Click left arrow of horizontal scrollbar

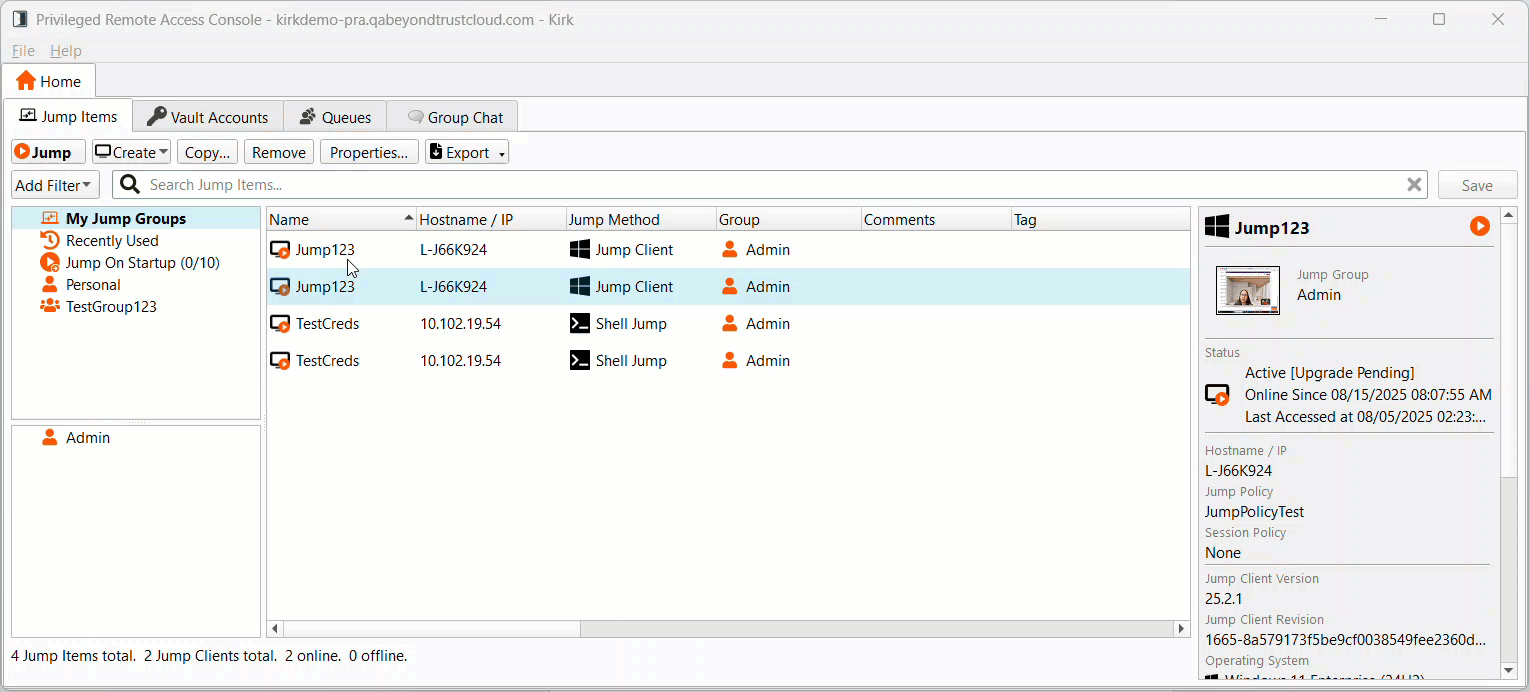(x=275, y=629)
